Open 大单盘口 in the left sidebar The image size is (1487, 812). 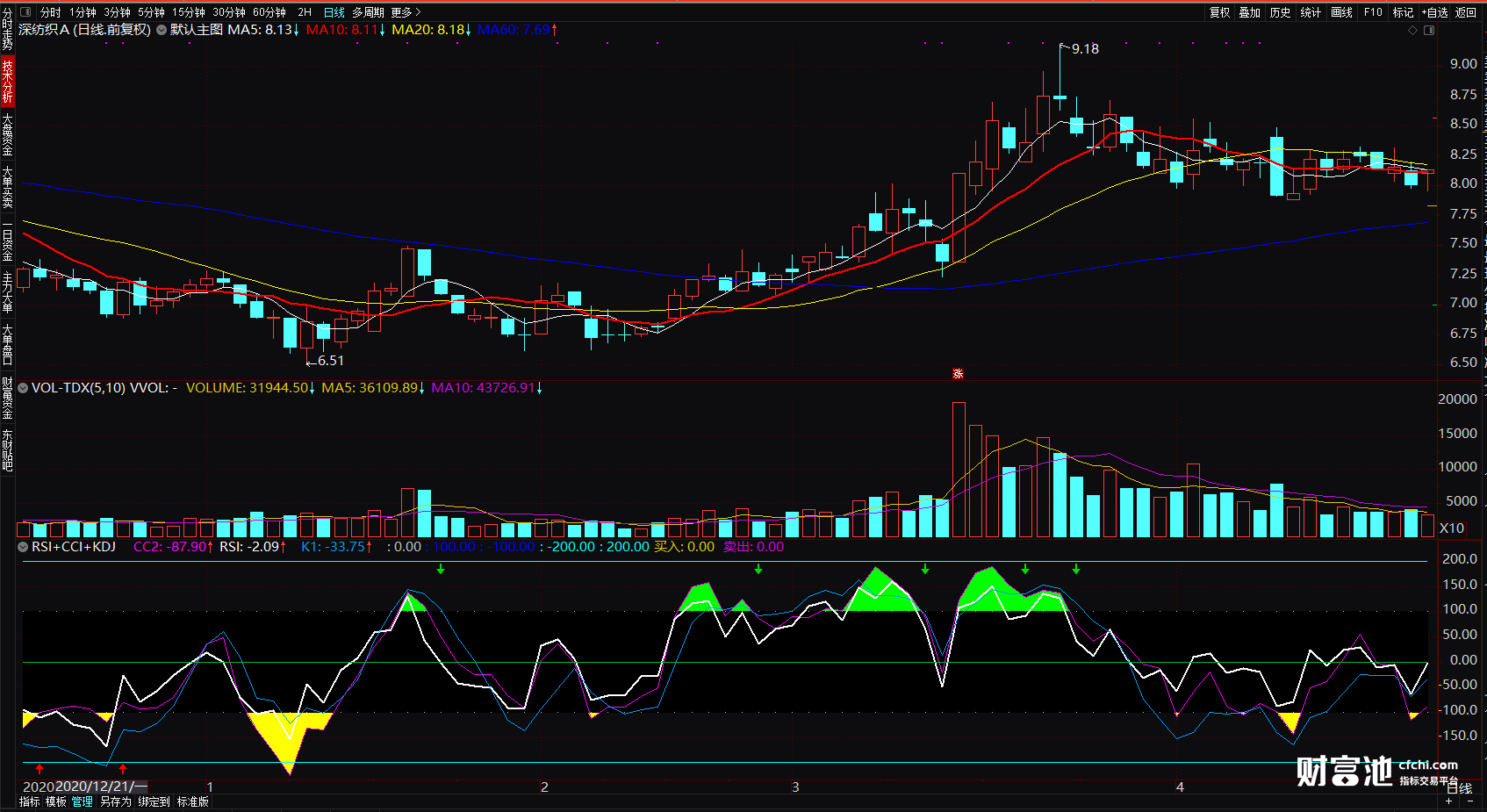[x=7, y=344]
